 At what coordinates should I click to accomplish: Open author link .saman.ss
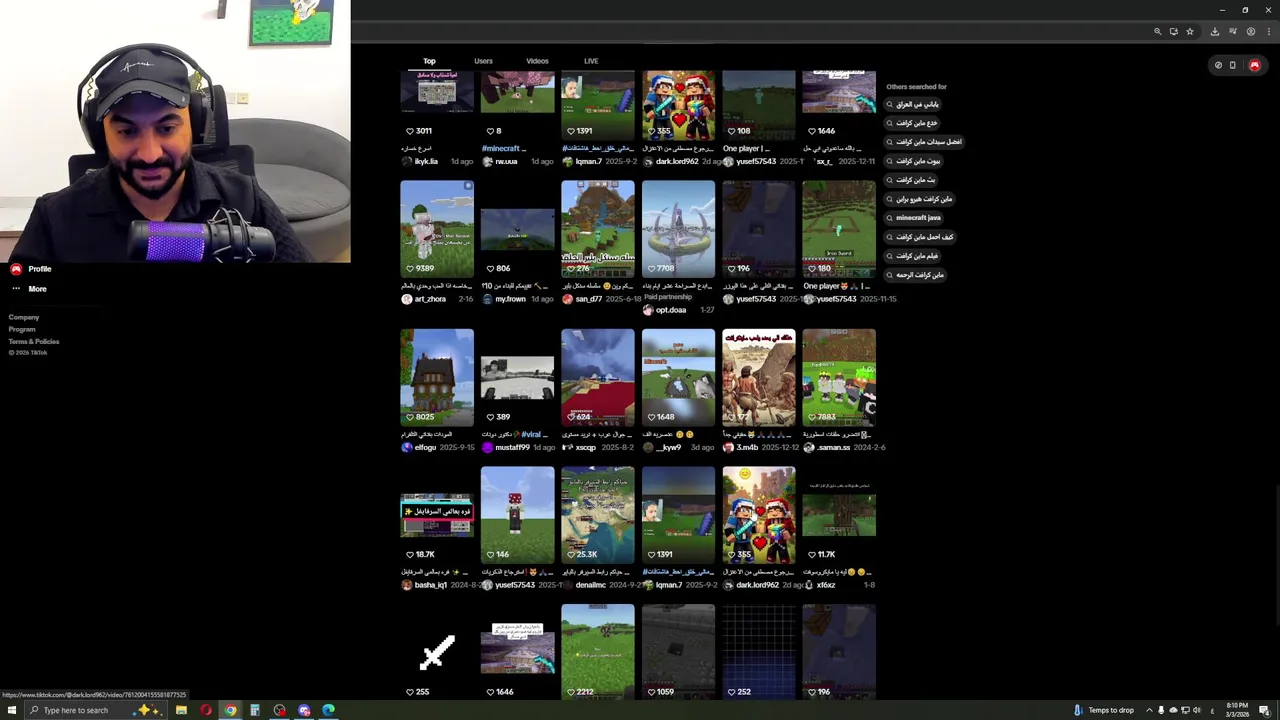coord(833,447)
